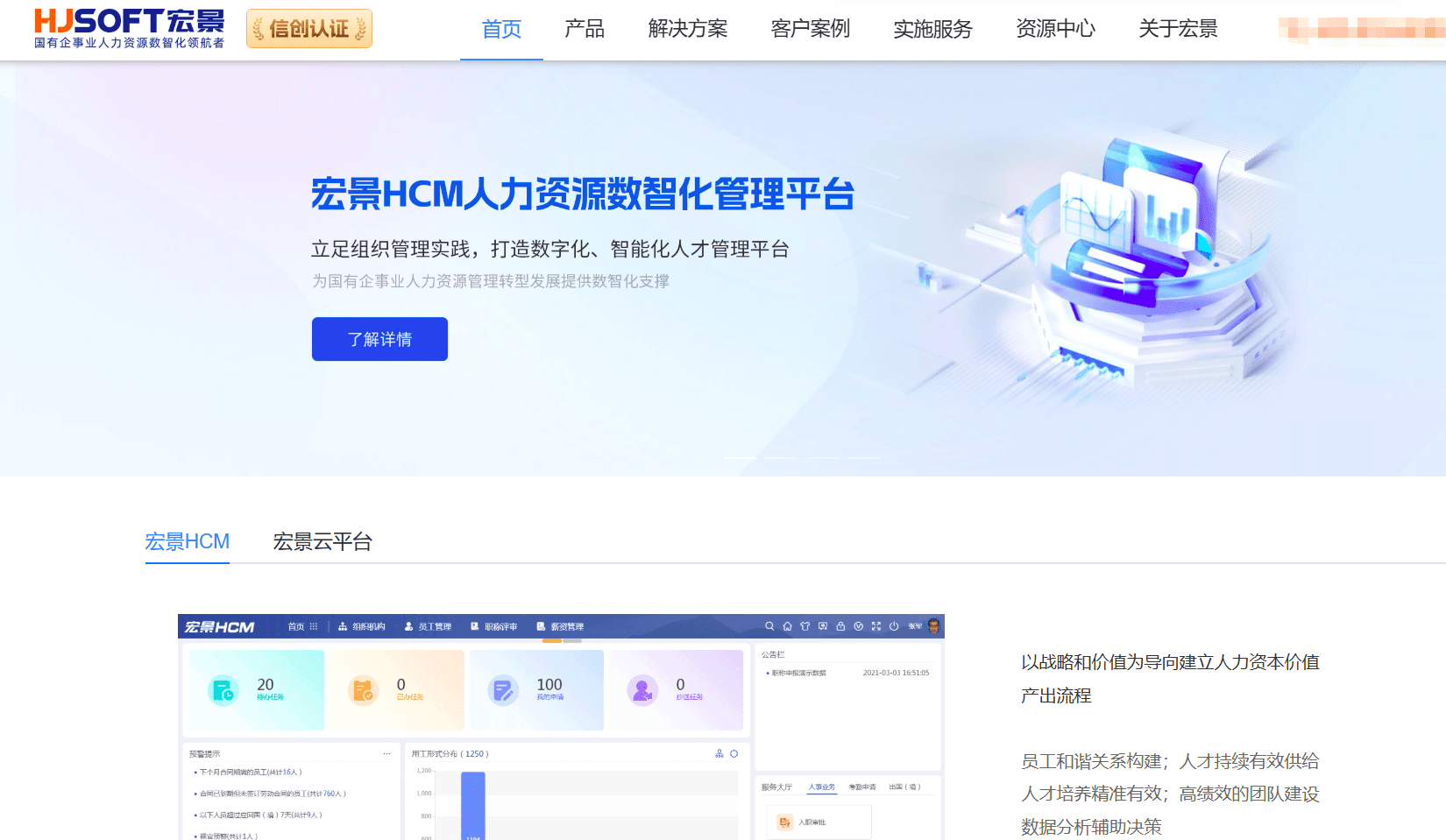The width and height of the screenshot is (1446, 840).
Task: Click the fullscreen icon in the dashboard toolbar
Action: click(x=875, y=626)
